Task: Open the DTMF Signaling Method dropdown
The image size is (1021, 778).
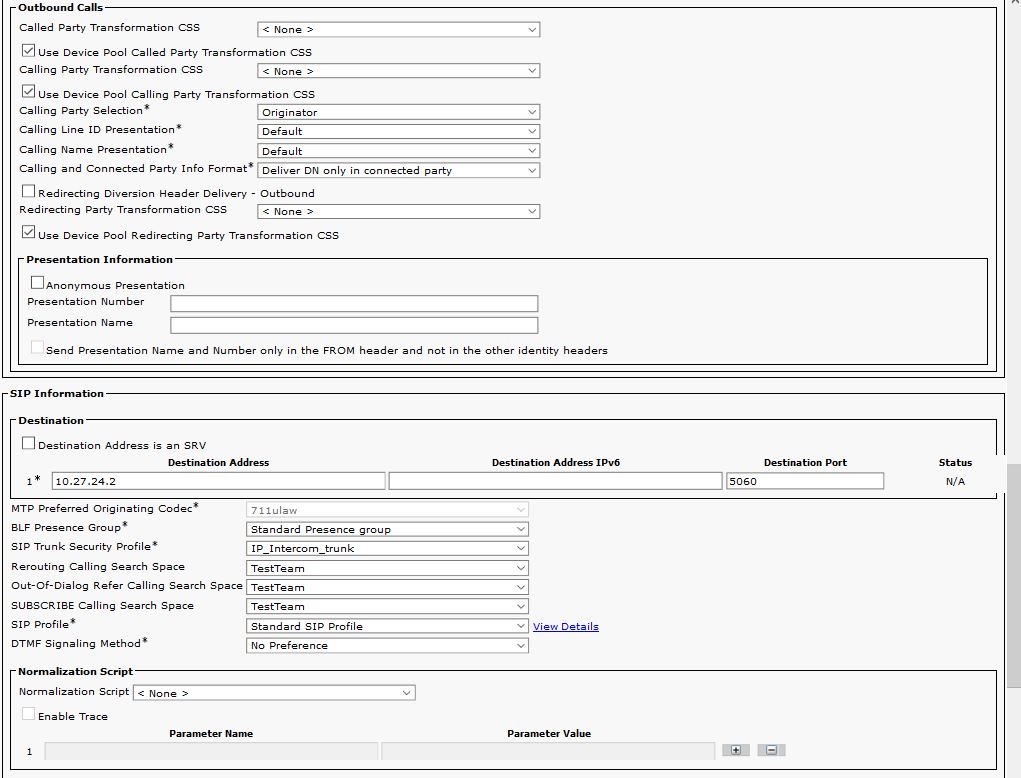Action: point(387,646)
